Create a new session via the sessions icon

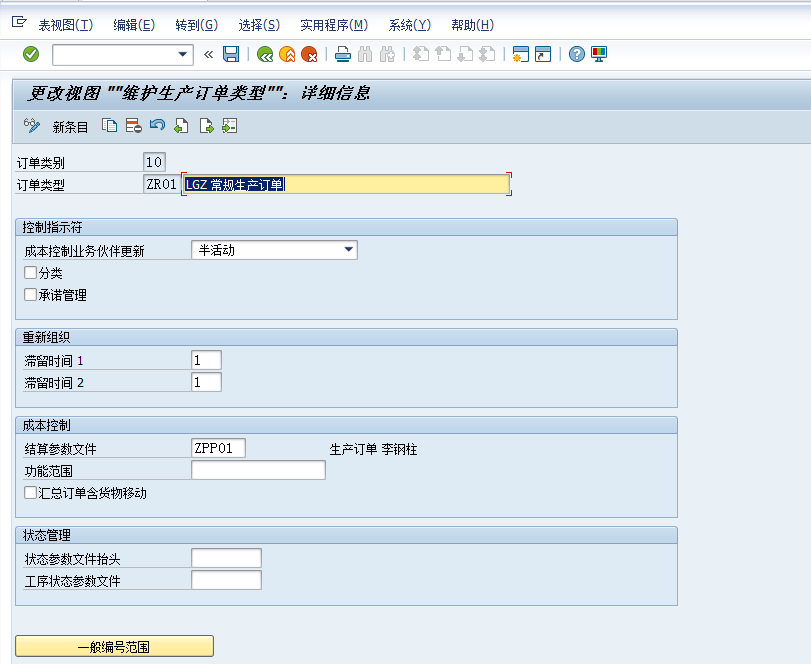[521, 55]
